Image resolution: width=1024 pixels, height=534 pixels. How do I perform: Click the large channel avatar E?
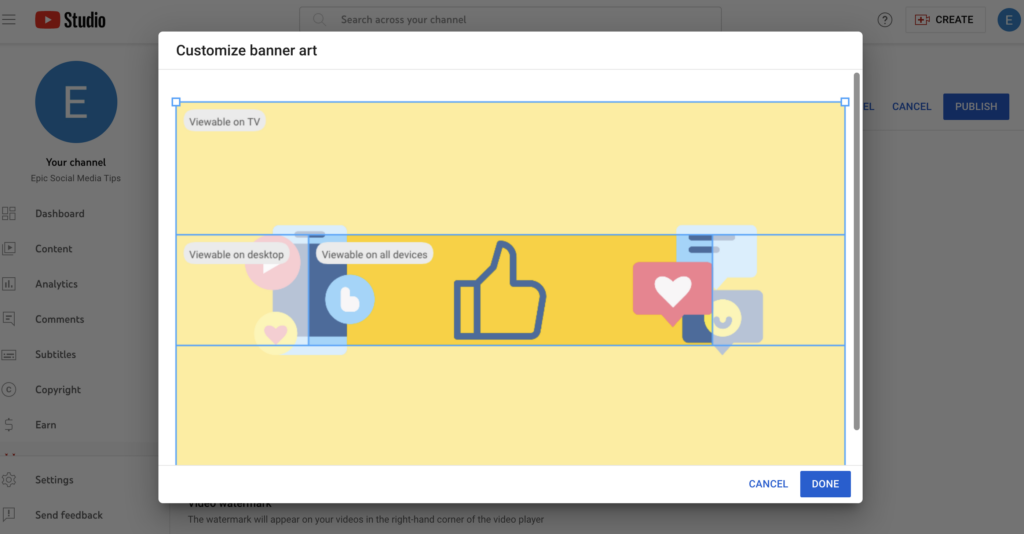tap(76, 102)
